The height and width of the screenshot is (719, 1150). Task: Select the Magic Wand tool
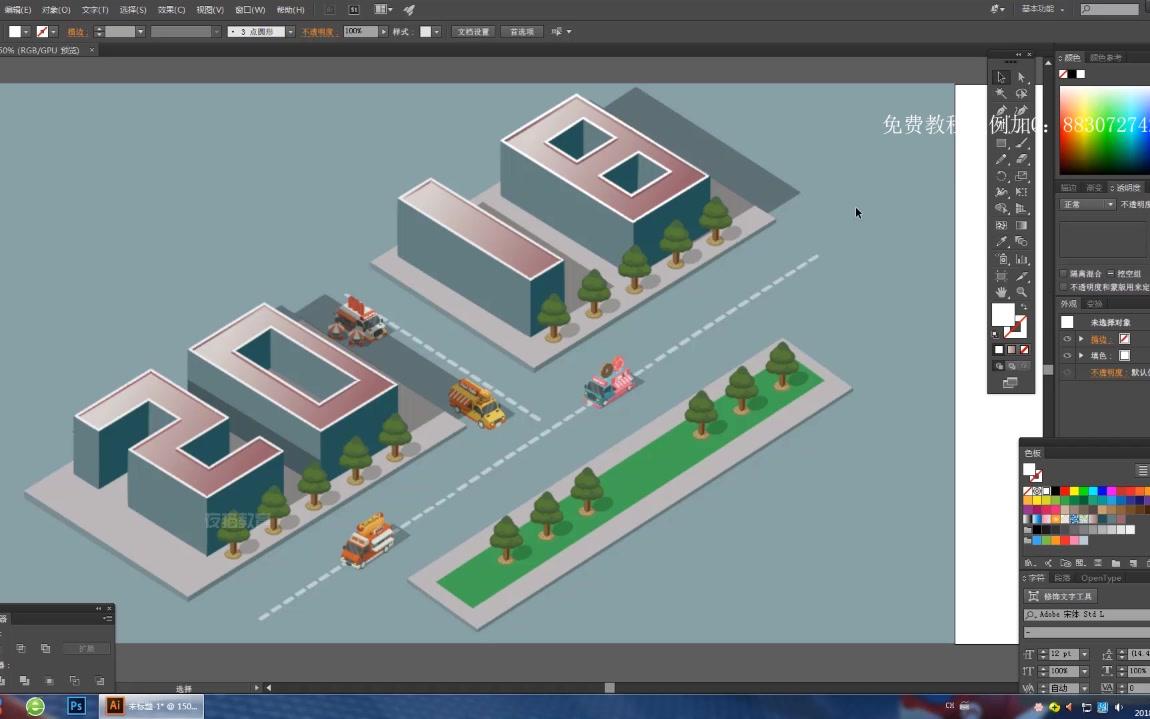1002,92
